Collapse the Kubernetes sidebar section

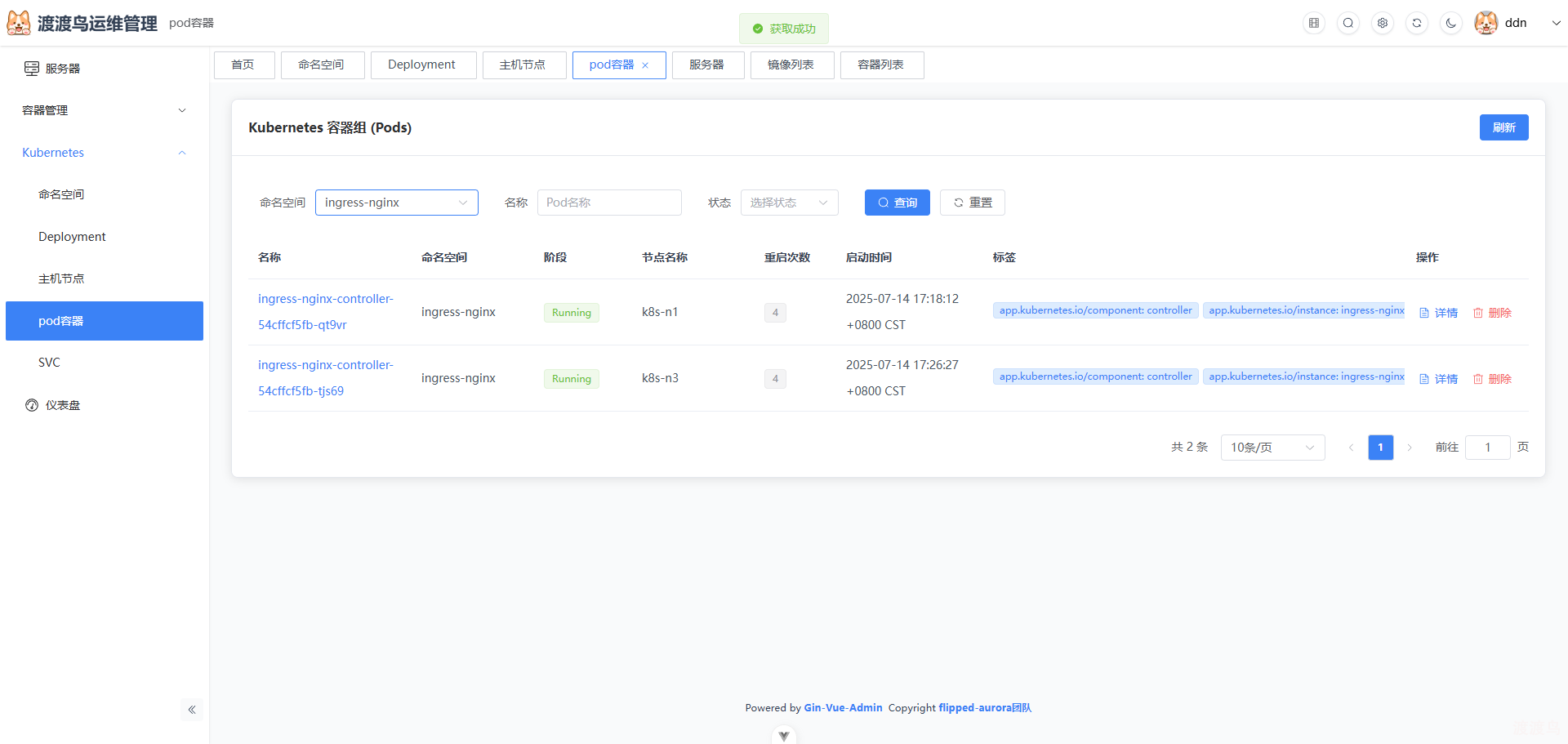181,153
